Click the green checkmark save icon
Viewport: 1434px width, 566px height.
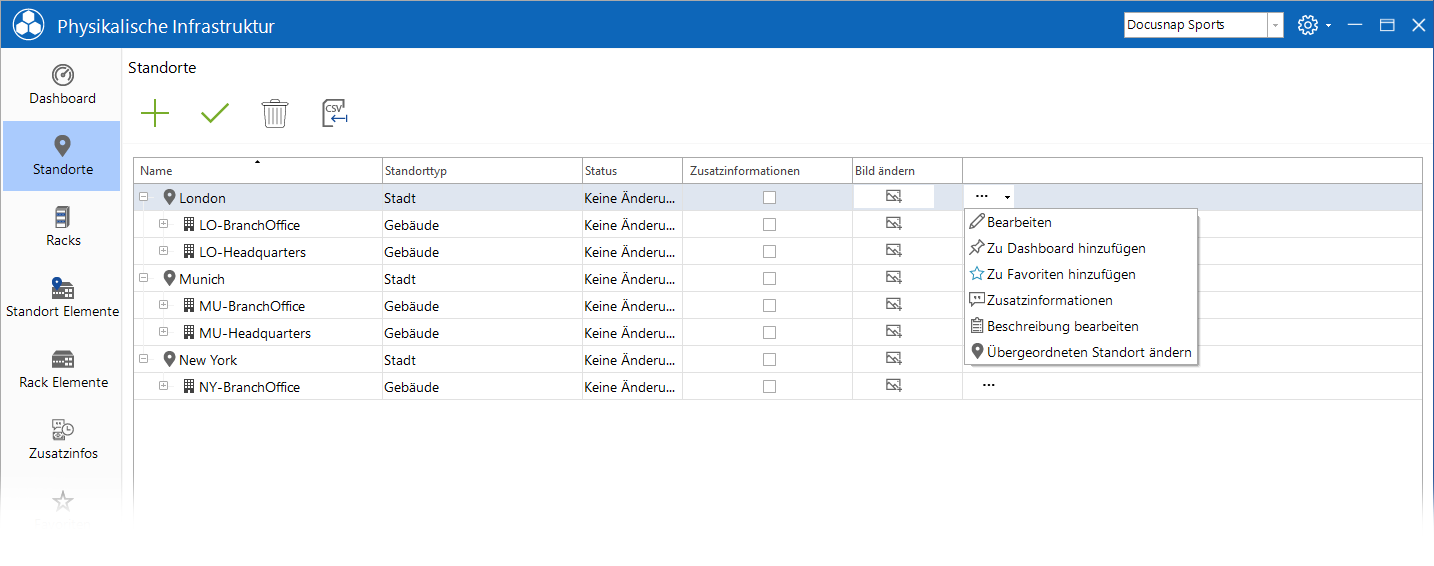tap(215, 113)
